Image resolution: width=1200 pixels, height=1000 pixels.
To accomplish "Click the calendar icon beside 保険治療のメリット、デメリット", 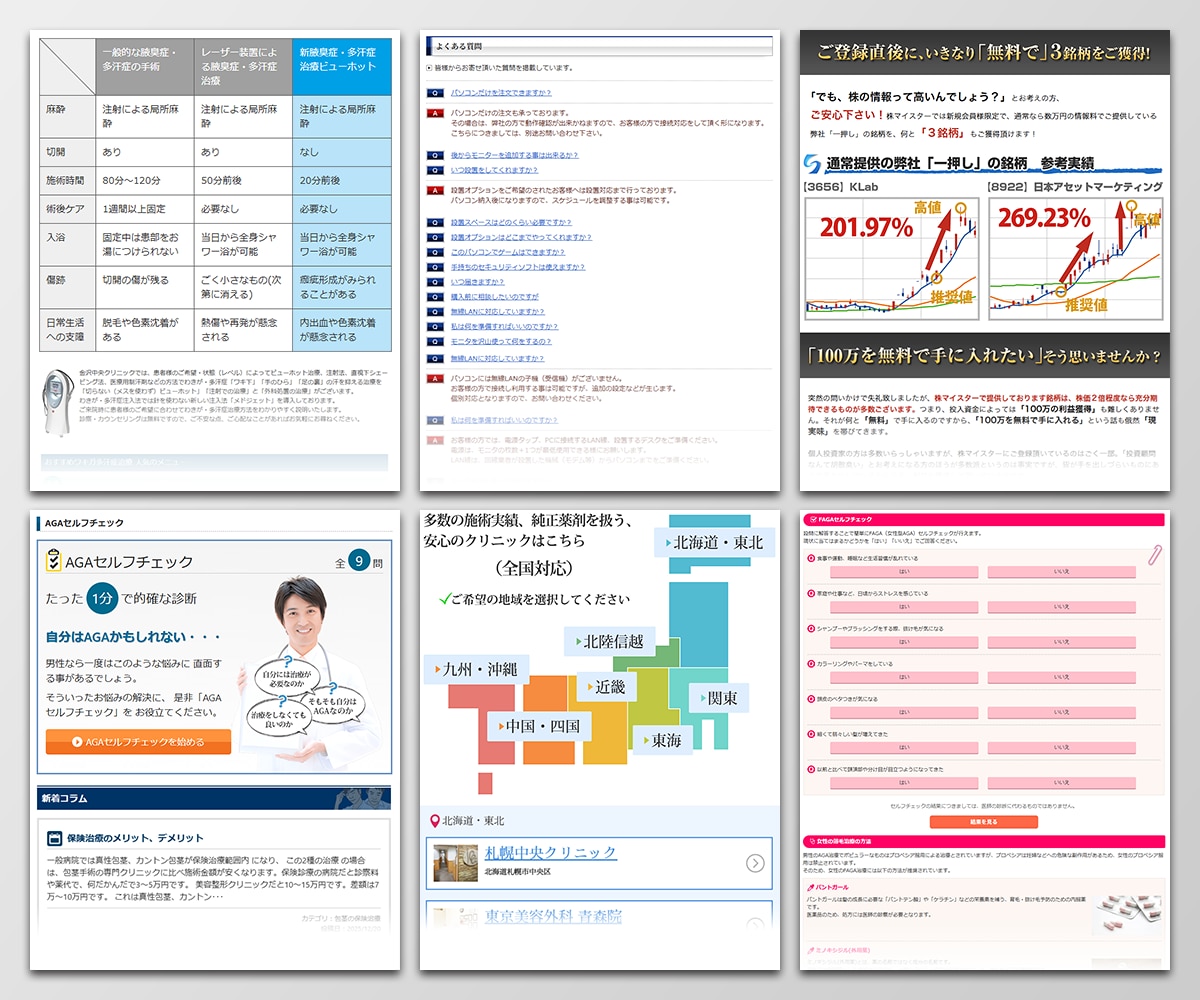I will [55, 838].
